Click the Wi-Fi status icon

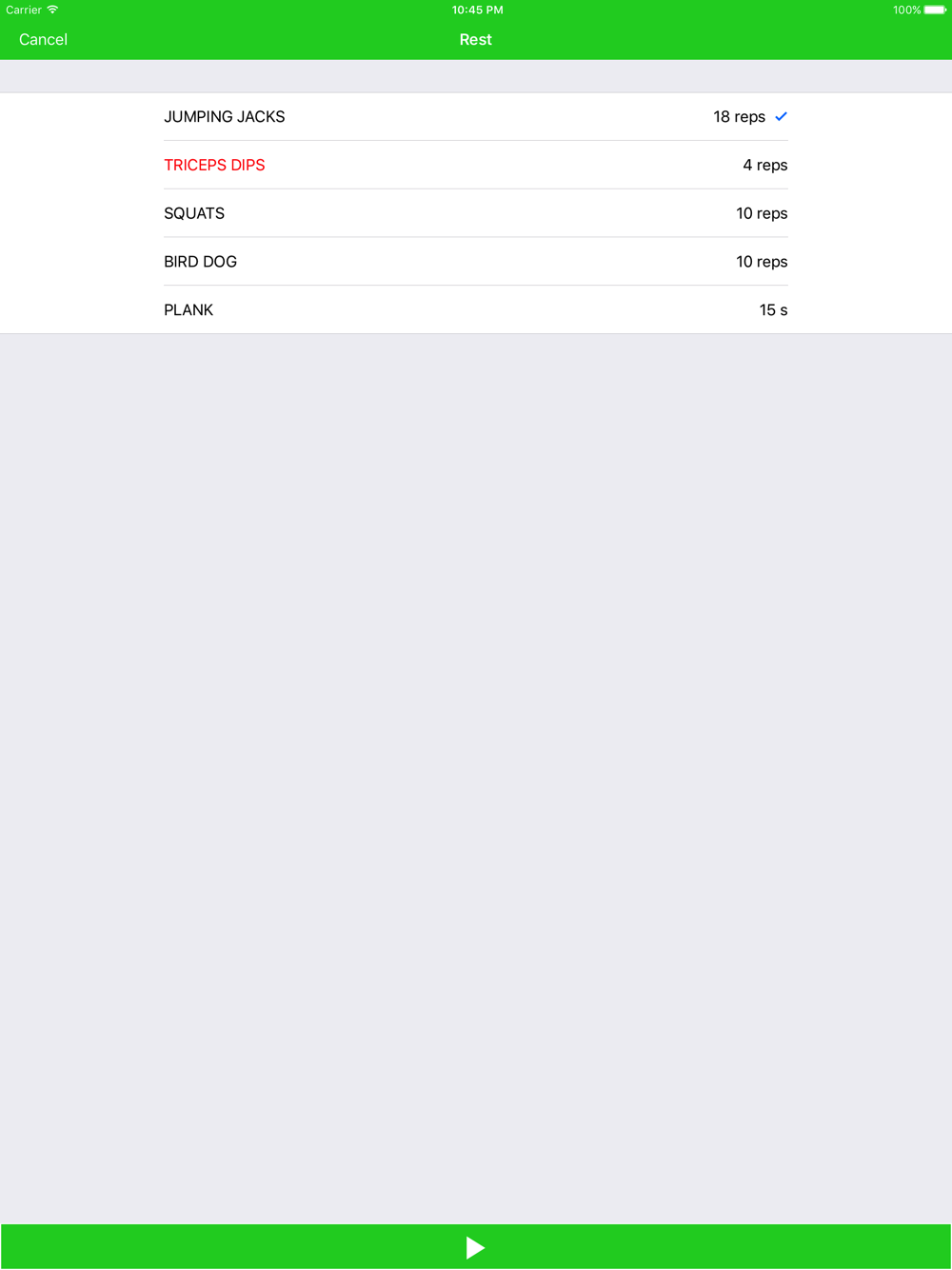pyautogui.click(x=52, y=10)
